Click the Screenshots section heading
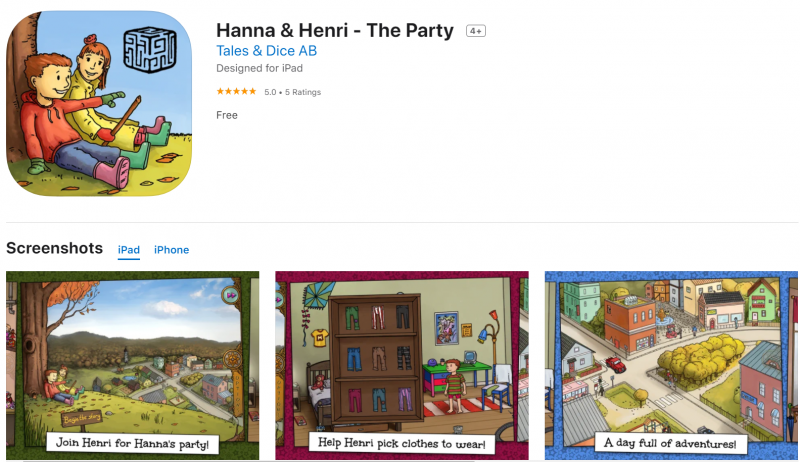Screen dimensions: 800x462 coord(55,248)
